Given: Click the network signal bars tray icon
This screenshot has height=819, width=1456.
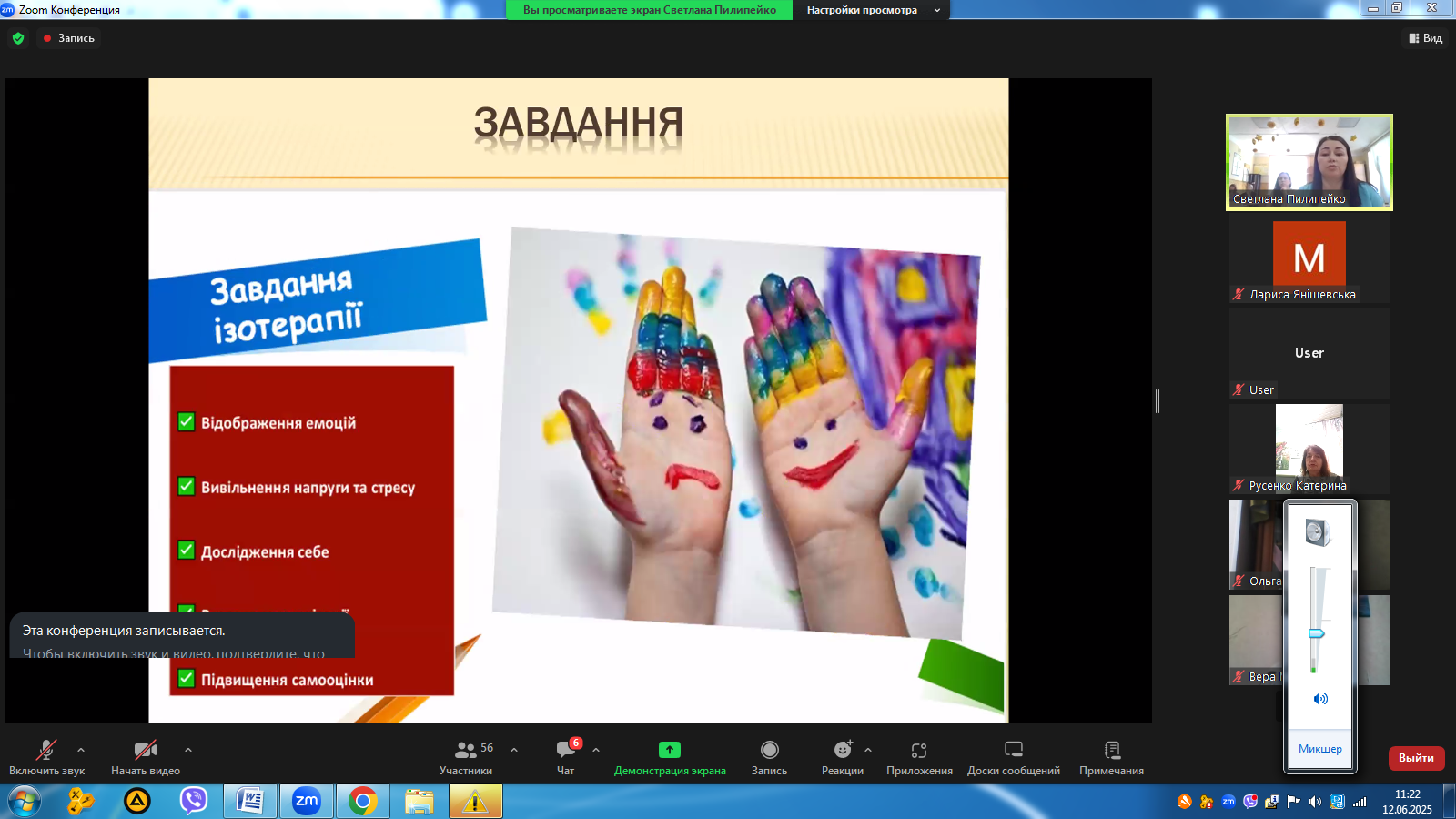Looking at the screenshot, I should coord(1360,802).
